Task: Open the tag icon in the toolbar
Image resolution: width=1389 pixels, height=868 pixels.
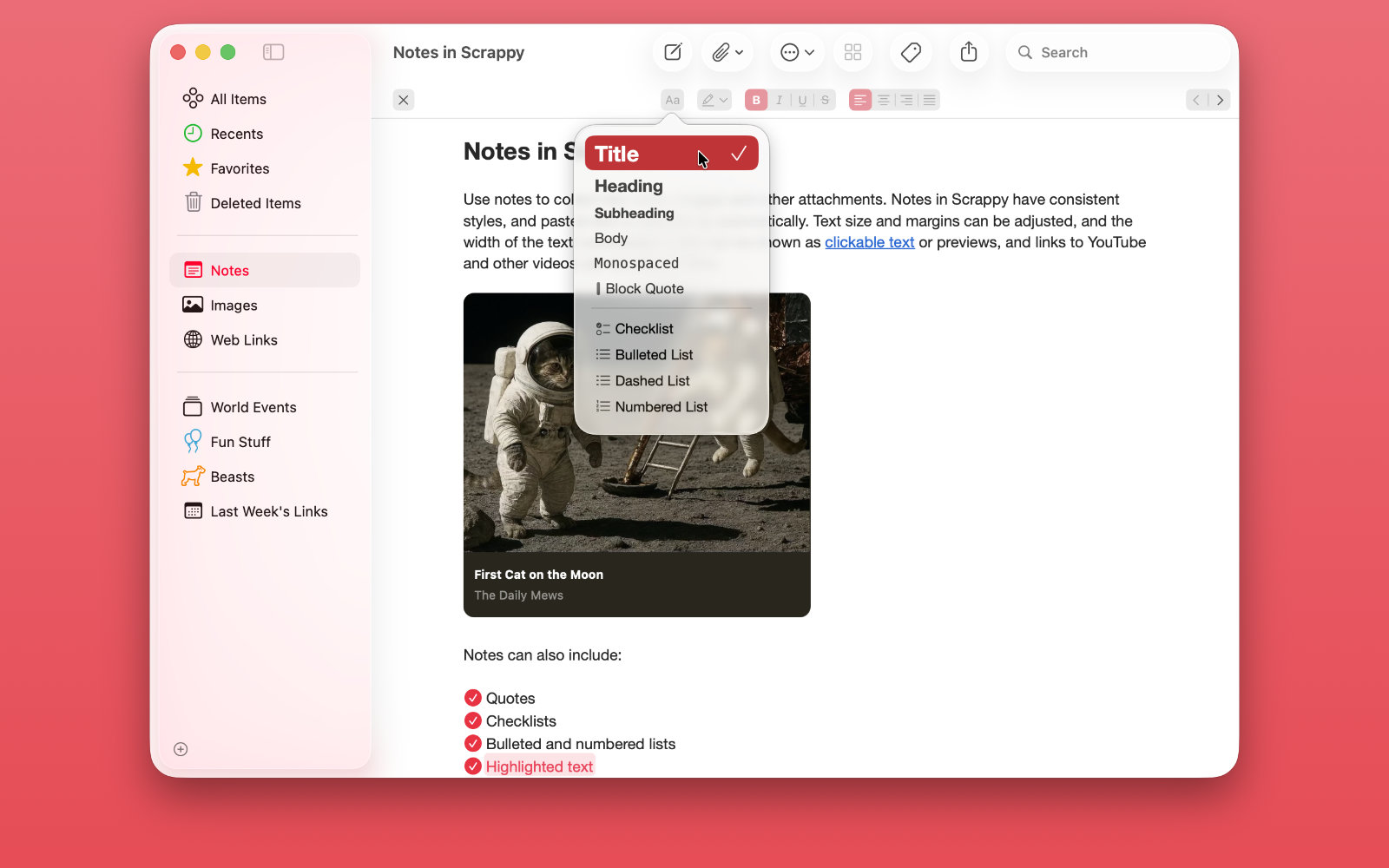Action: (911, 52)
